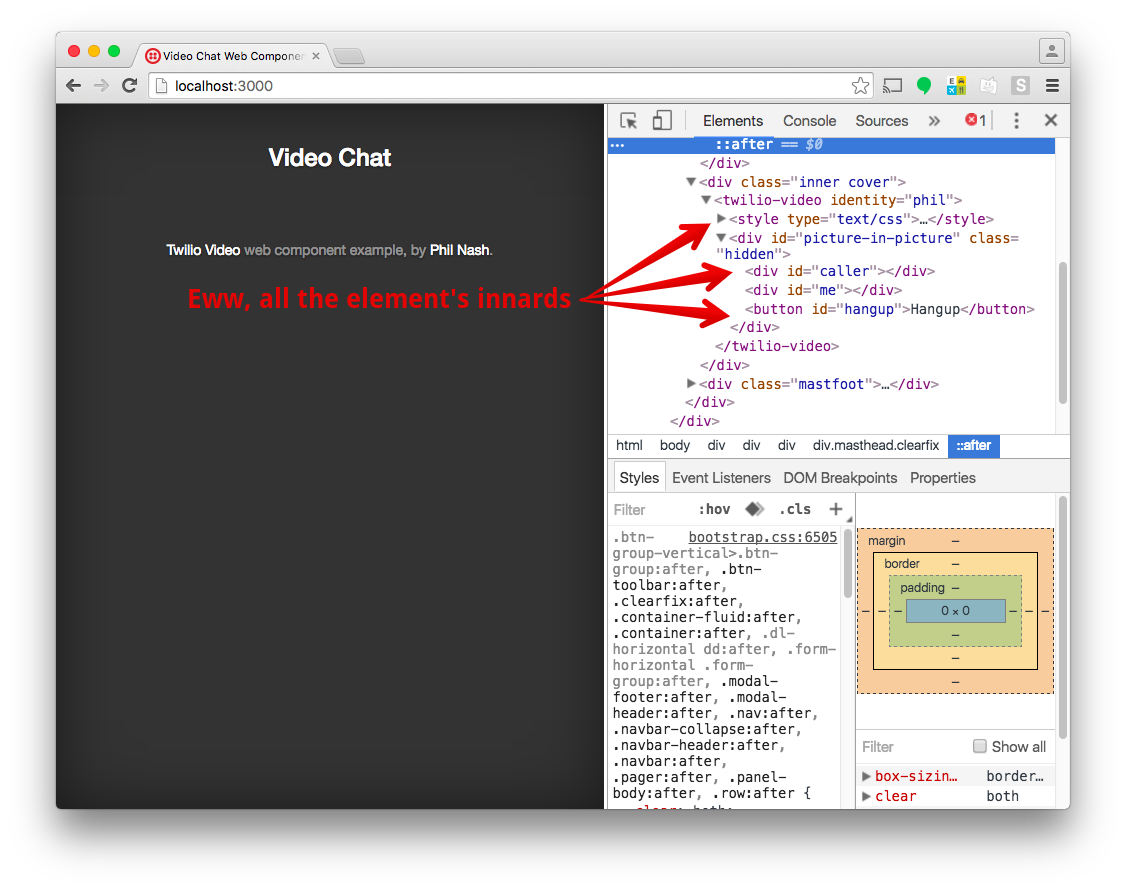Image resolution: width=1126 pixels, height=889 pixels.
Task: Expand the div class mastfoot node
Action: click(691, 384)
